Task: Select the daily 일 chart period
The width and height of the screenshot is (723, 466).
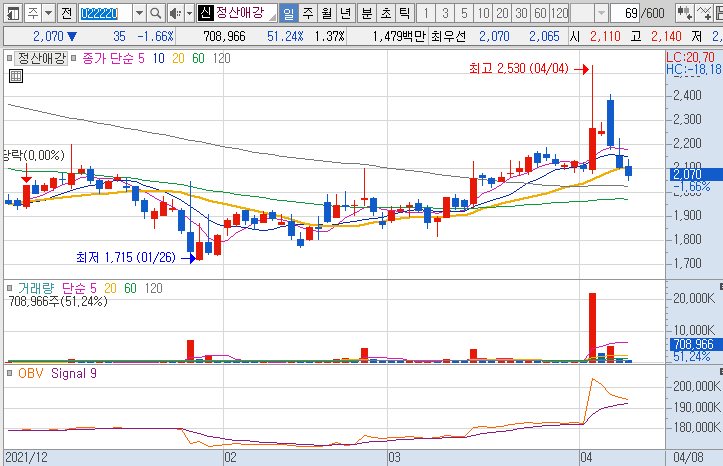Action: [289, 13]
